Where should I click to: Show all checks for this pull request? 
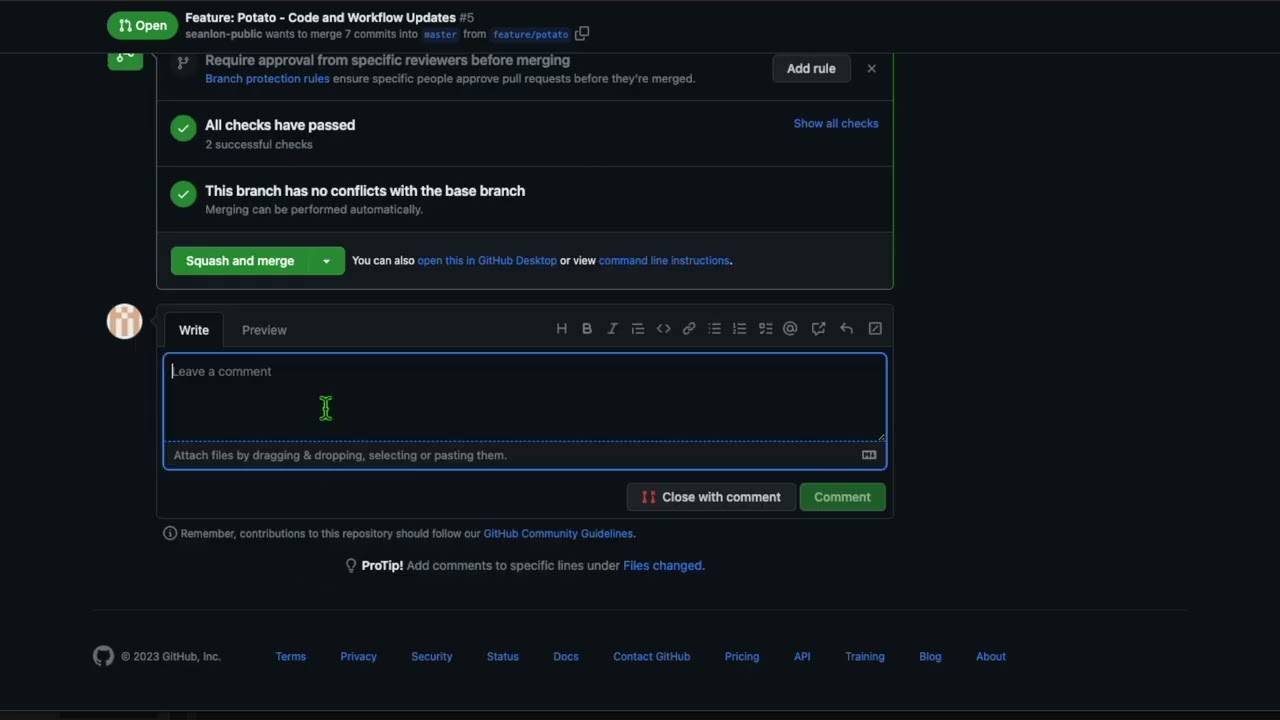836,124
